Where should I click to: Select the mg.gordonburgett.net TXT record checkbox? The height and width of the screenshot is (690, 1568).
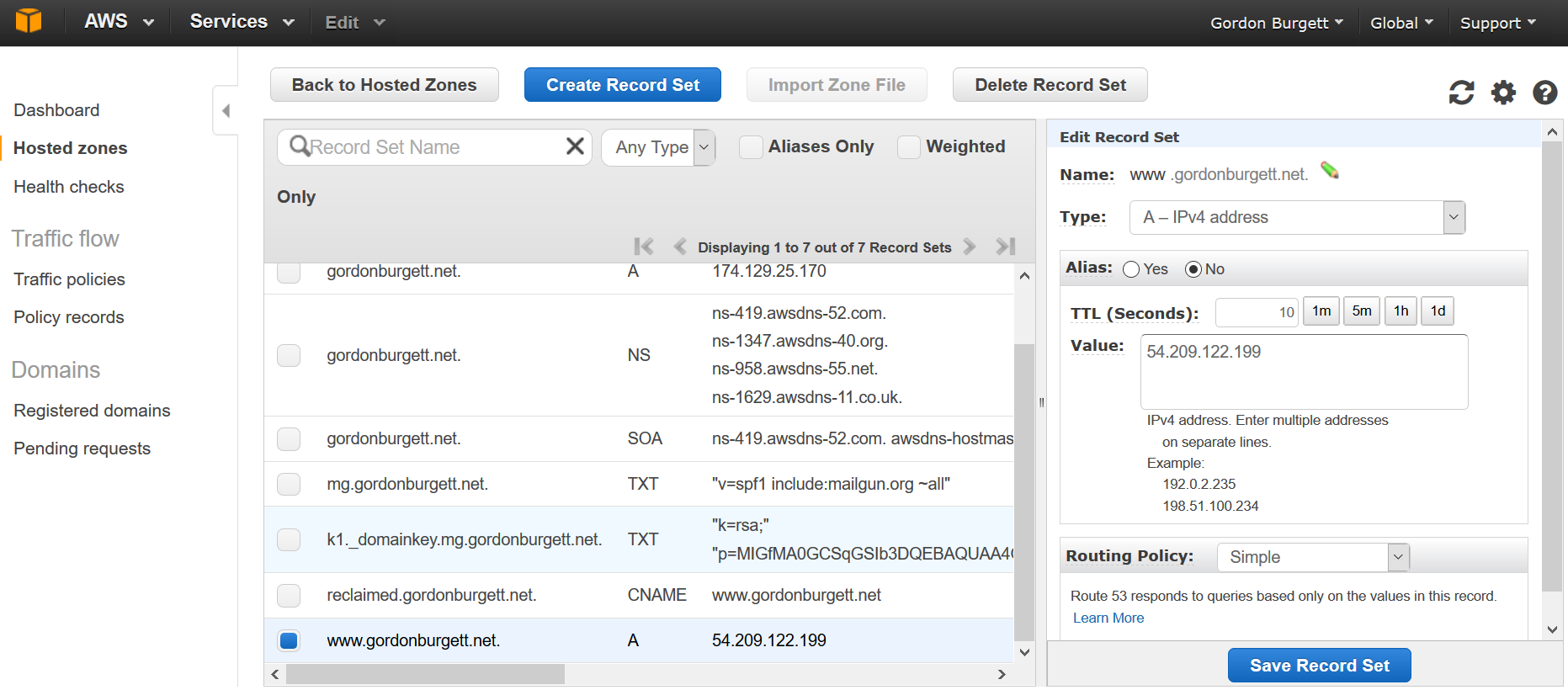289,484
